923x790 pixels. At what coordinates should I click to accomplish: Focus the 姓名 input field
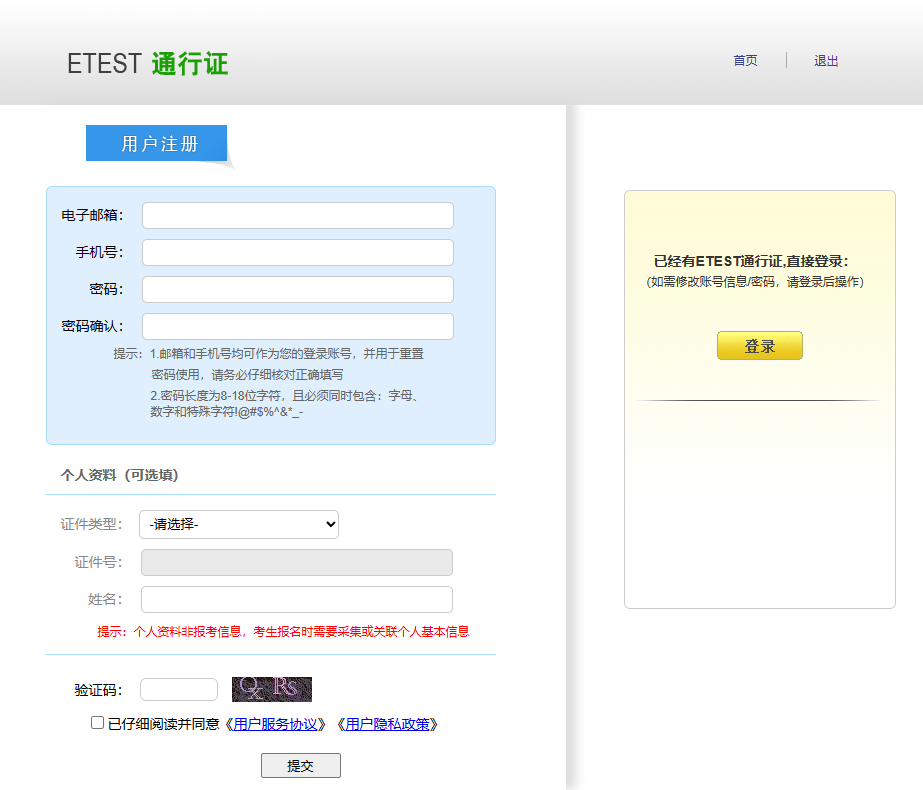[x=297, y=600]
